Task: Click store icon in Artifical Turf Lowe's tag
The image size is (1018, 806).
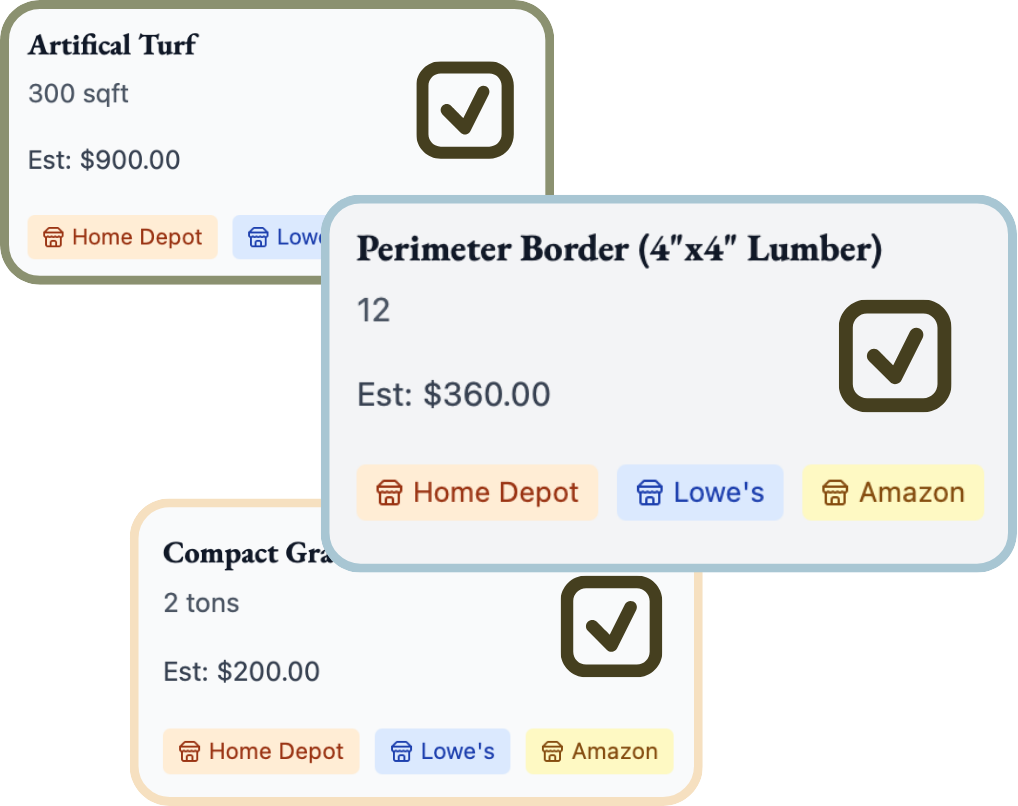Action: (x=259, y=237)
